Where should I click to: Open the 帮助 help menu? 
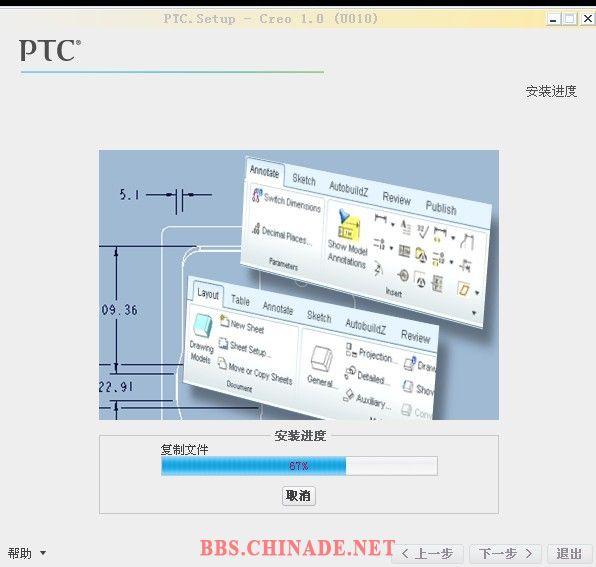27,553
